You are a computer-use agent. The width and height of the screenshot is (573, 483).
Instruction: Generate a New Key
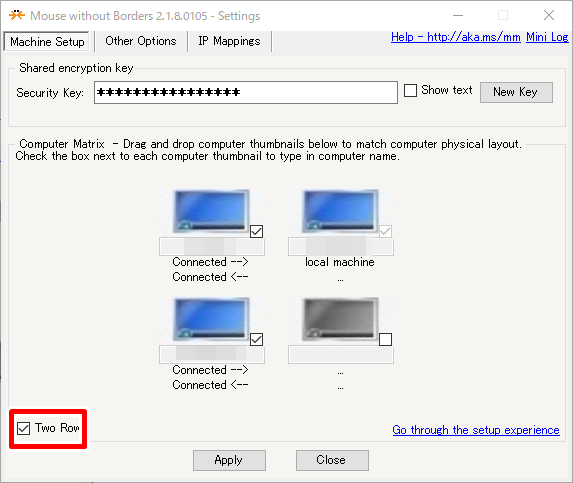click(x=516, y=92)
